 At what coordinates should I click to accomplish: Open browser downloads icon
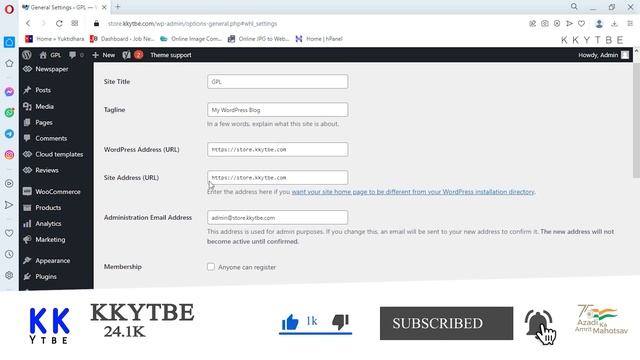point(614,24)
